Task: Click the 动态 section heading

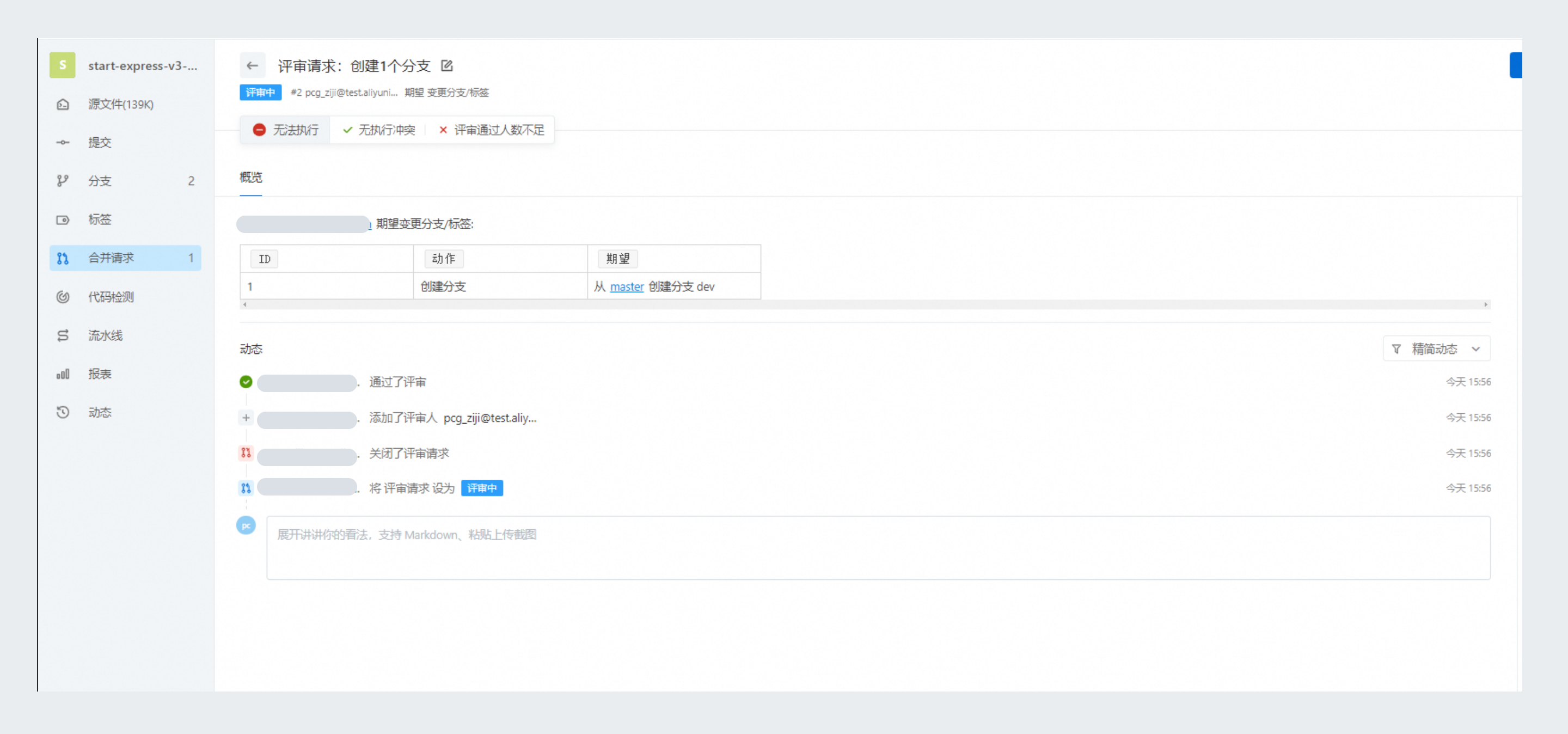Action: 251,348
